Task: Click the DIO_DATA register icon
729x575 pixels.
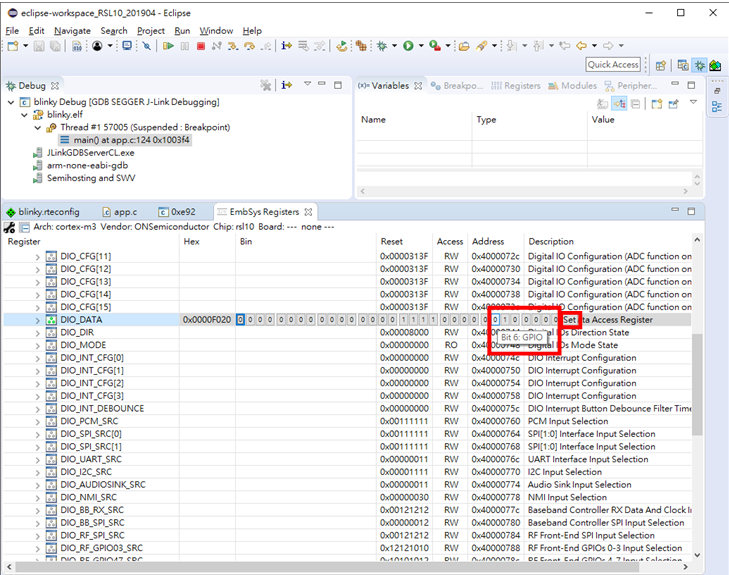Action: [x=51, y=320]
